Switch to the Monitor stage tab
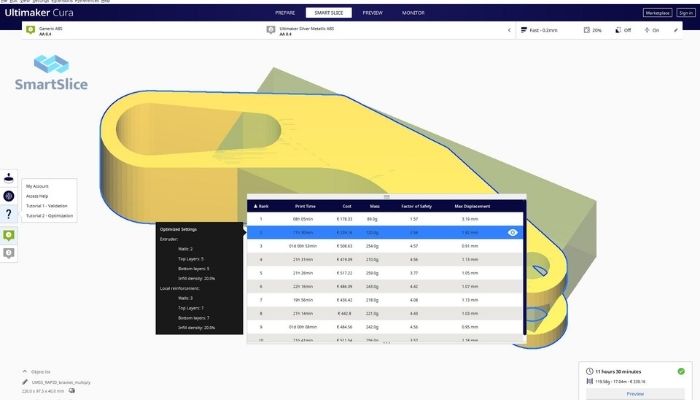 pos(413,13)
